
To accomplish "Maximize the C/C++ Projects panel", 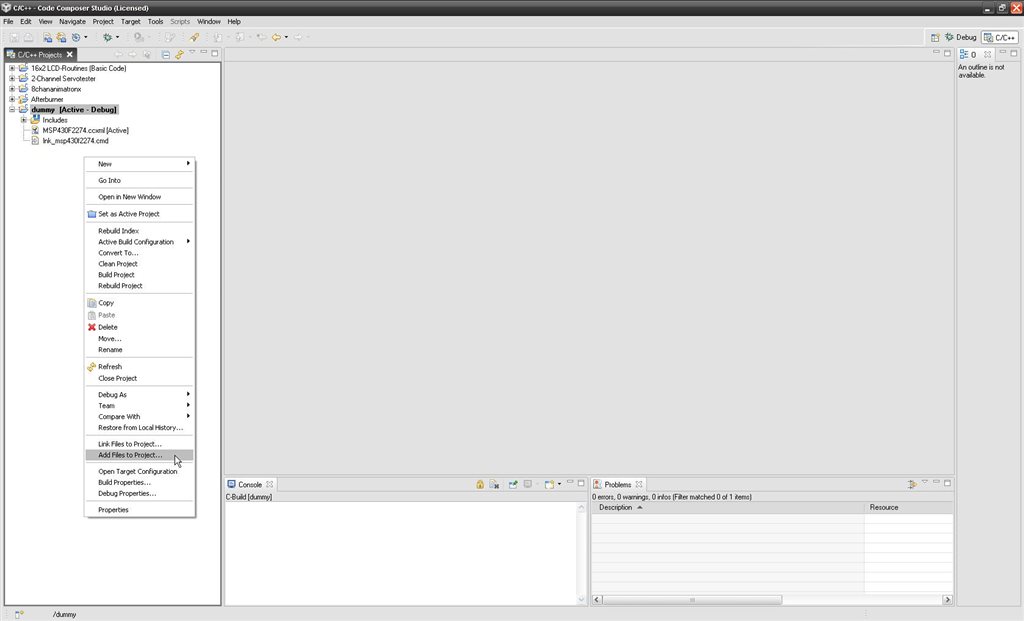I will pos(215,53).
